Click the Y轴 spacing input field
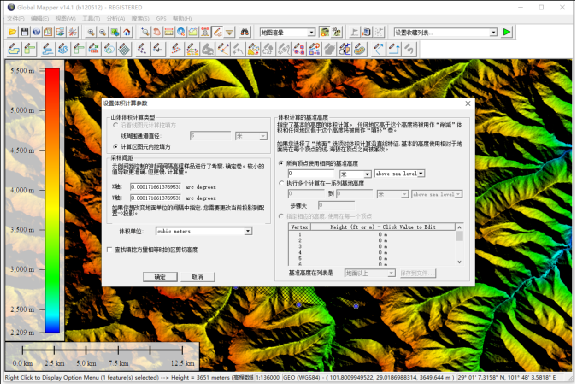 155,198
